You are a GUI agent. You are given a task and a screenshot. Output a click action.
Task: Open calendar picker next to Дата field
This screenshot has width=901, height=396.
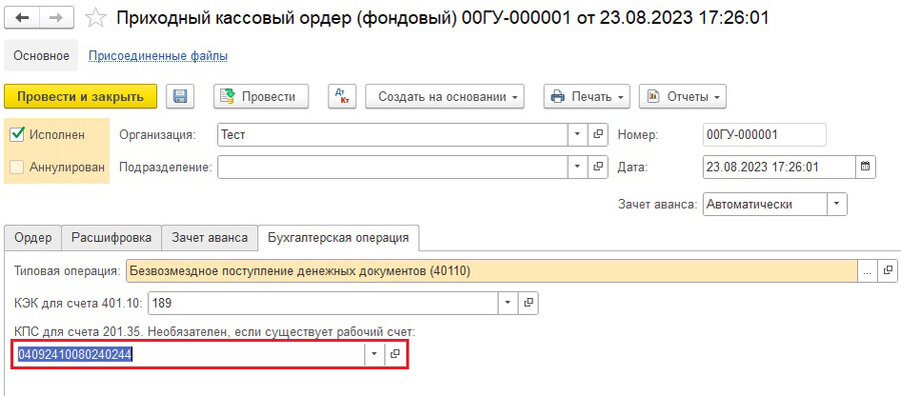pyautogui.click(x=865, y=167)
